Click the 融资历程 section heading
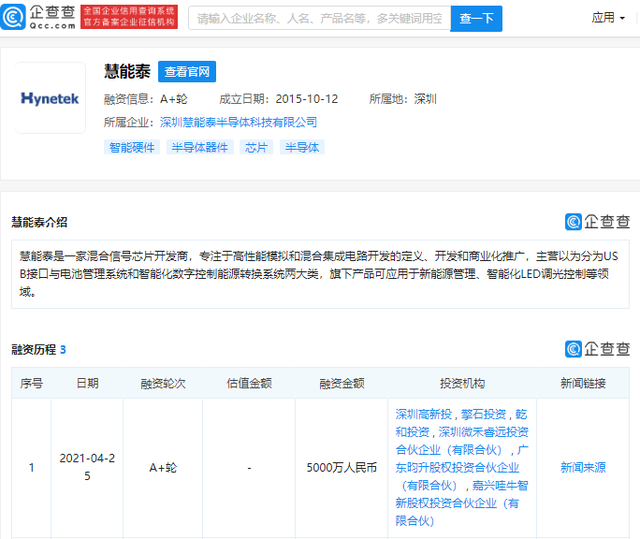The image size is (640, 539). tap(33, 349)
